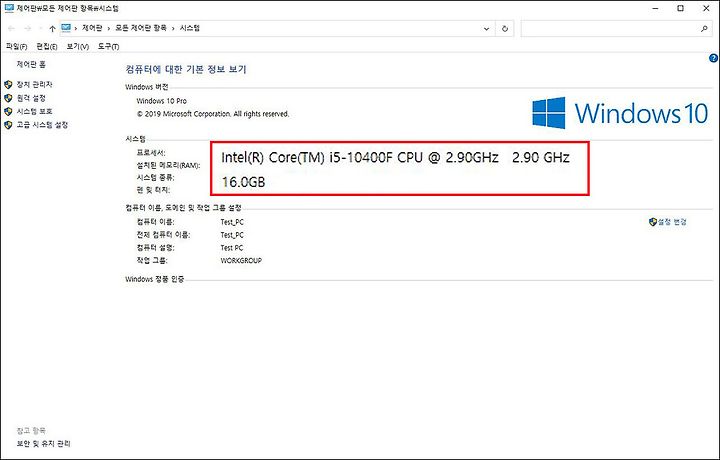Click the 16.0GB memory value
The width and height of the screenshot is (720, 460).
tap(243, 182)
